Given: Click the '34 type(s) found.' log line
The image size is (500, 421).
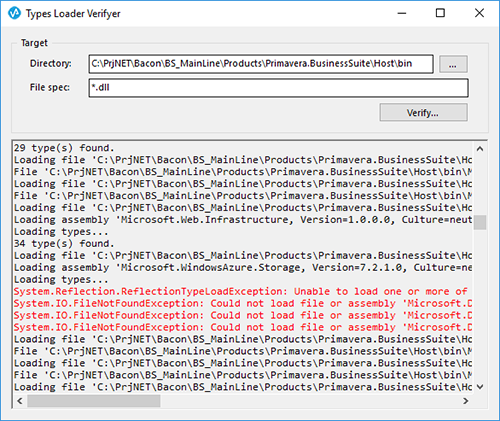Looking at the screenshot, I should click(x=64, y=243).
